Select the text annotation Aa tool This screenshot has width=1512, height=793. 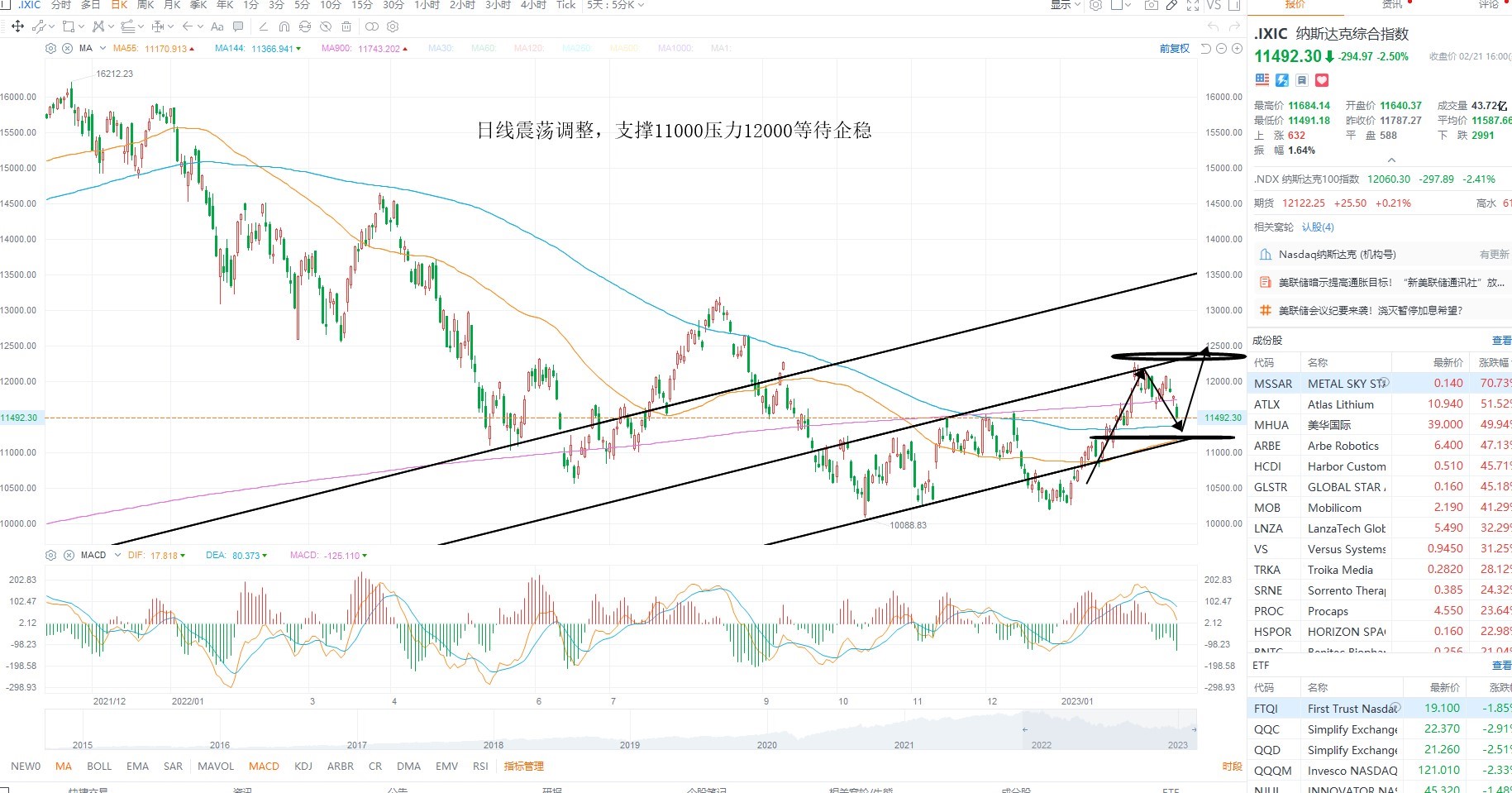[217, 26]
